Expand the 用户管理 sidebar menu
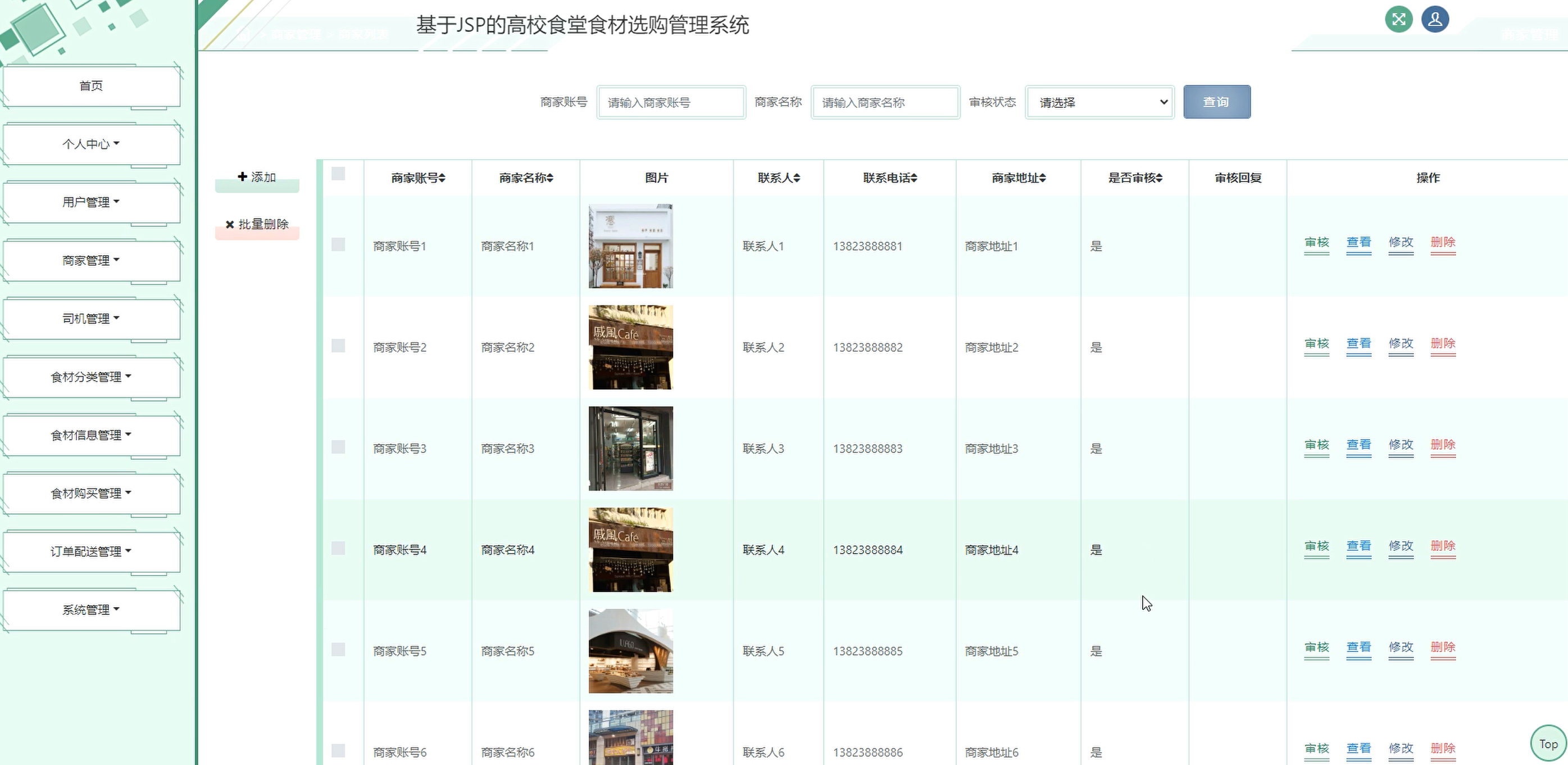Screen dimensions: 1568x765 [x=92, y=202]
